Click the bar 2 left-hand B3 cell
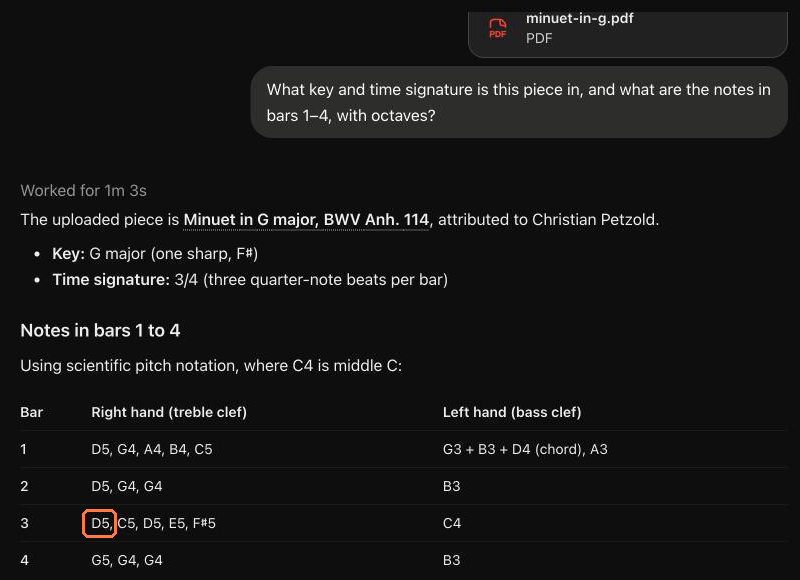The height and width of the screenshot is (580, 800). click(452, 486)
